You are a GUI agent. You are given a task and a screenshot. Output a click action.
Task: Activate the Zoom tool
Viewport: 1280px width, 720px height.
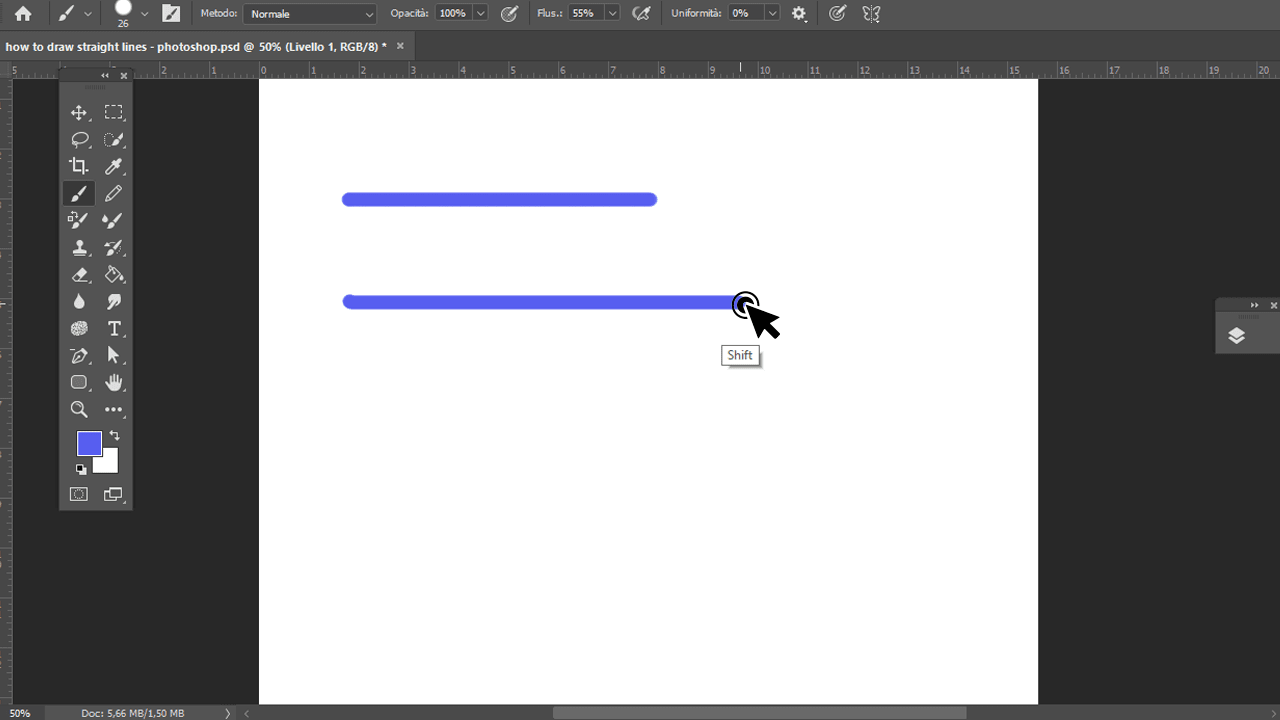[x=79, y=409]
